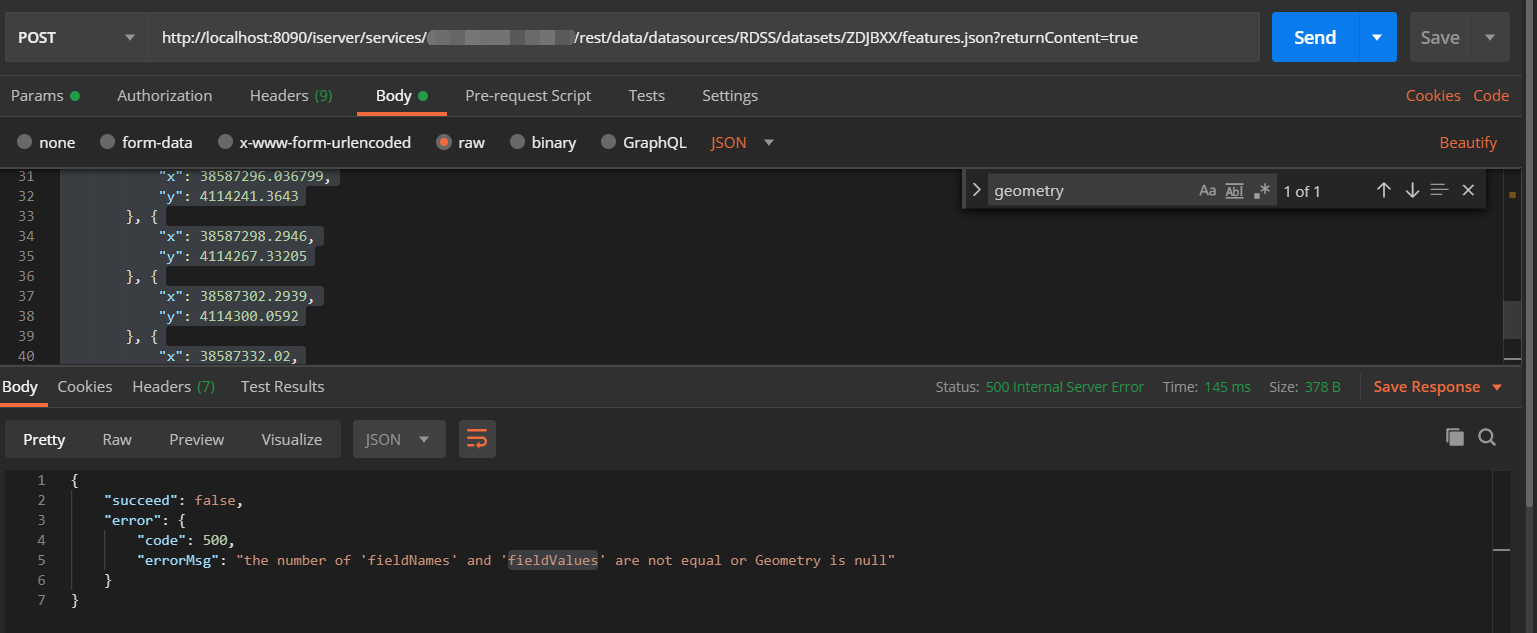The width and height of the screenshot is (1537, 633).
Task: Click the Time 145 ms value
Action: pos(1228,387)
